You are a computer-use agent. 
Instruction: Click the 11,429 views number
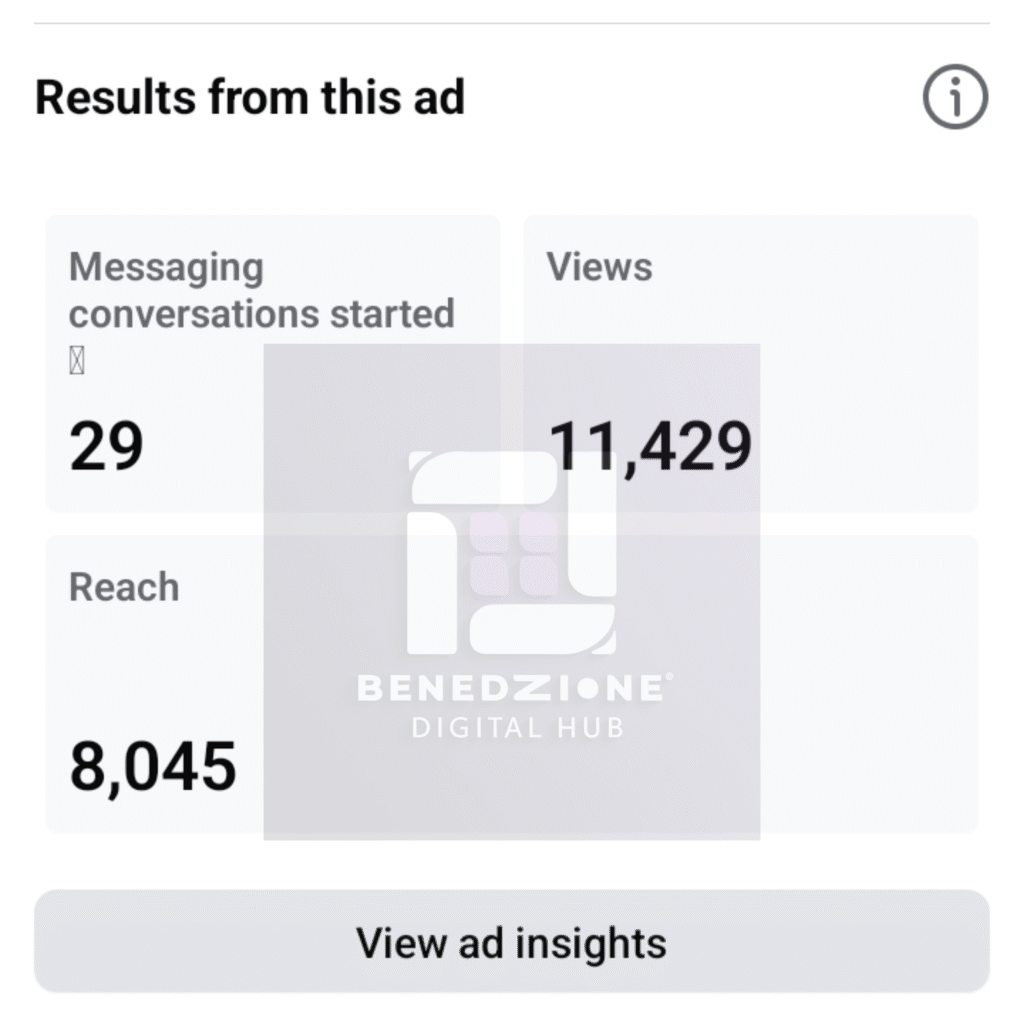pos(651,446)
